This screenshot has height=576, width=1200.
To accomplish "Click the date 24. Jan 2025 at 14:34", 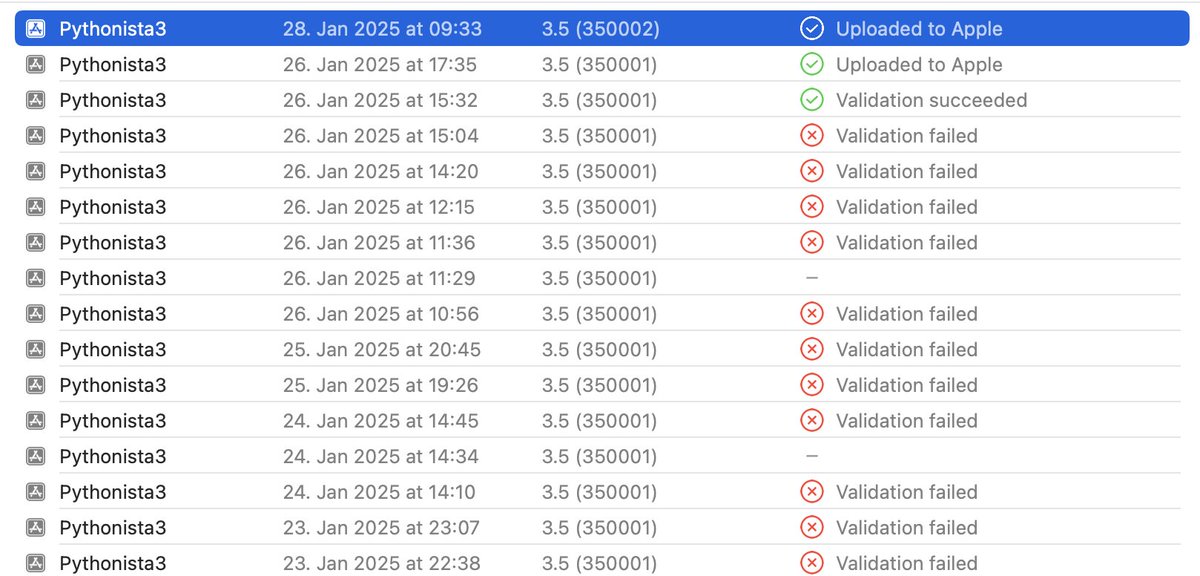I will pyautogui.click(x=381, y=457).
